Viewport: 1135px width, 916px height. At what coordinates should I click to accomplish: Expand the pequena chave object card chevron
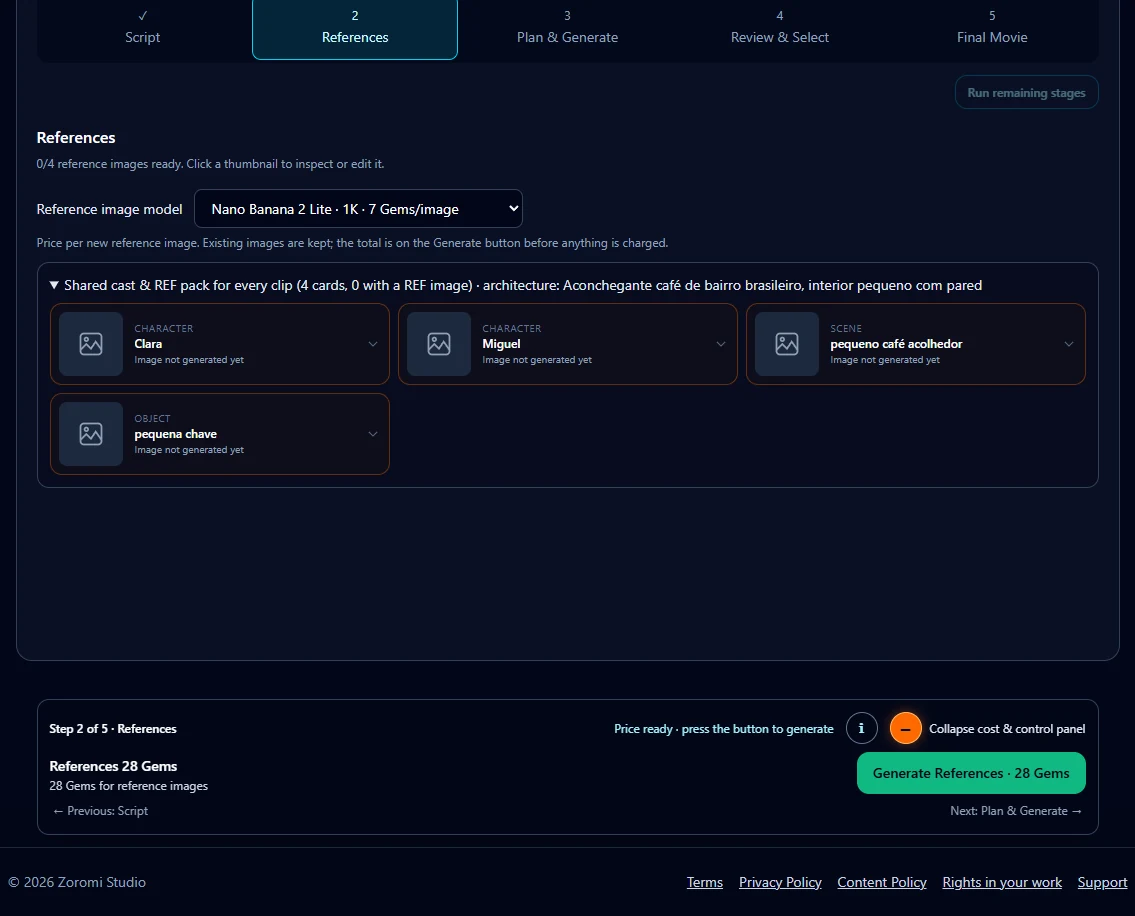click(x=373, y=434)
